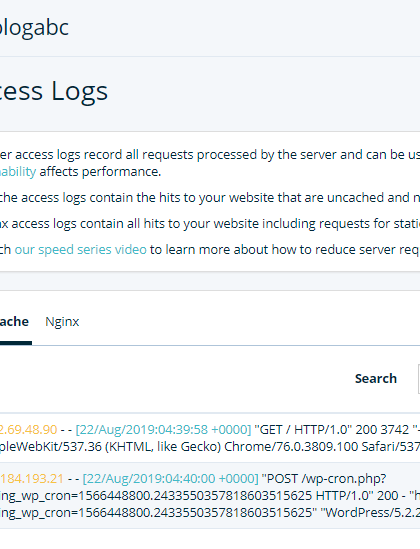Open the 'our speed series video' link

pos(80,250)
